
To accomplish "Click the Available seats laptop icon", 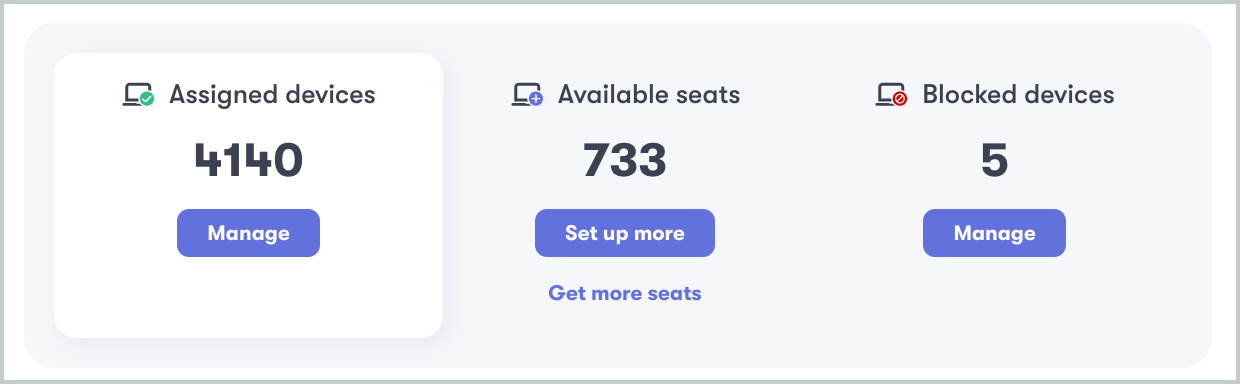I will (527, 96).
